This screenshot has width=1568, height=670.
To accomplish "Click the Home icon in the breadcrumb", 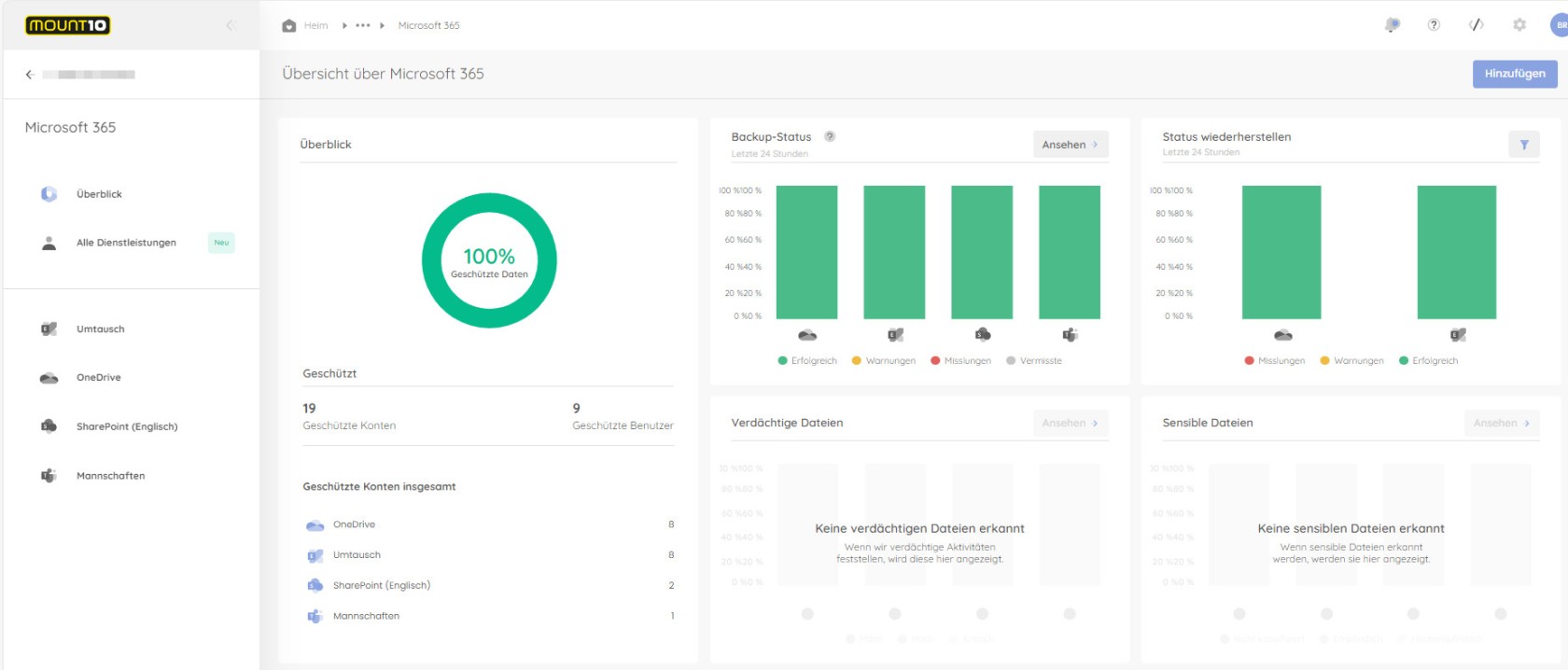I will 289,25.
